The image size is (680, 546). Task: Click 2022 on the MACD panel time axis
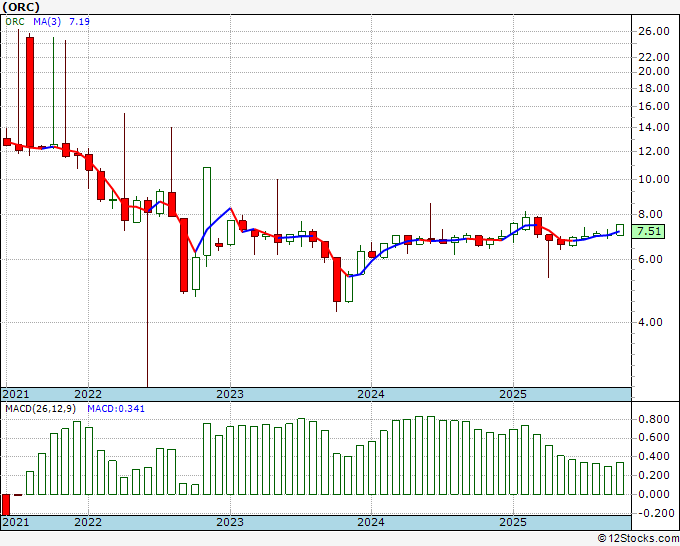[88, 522]
